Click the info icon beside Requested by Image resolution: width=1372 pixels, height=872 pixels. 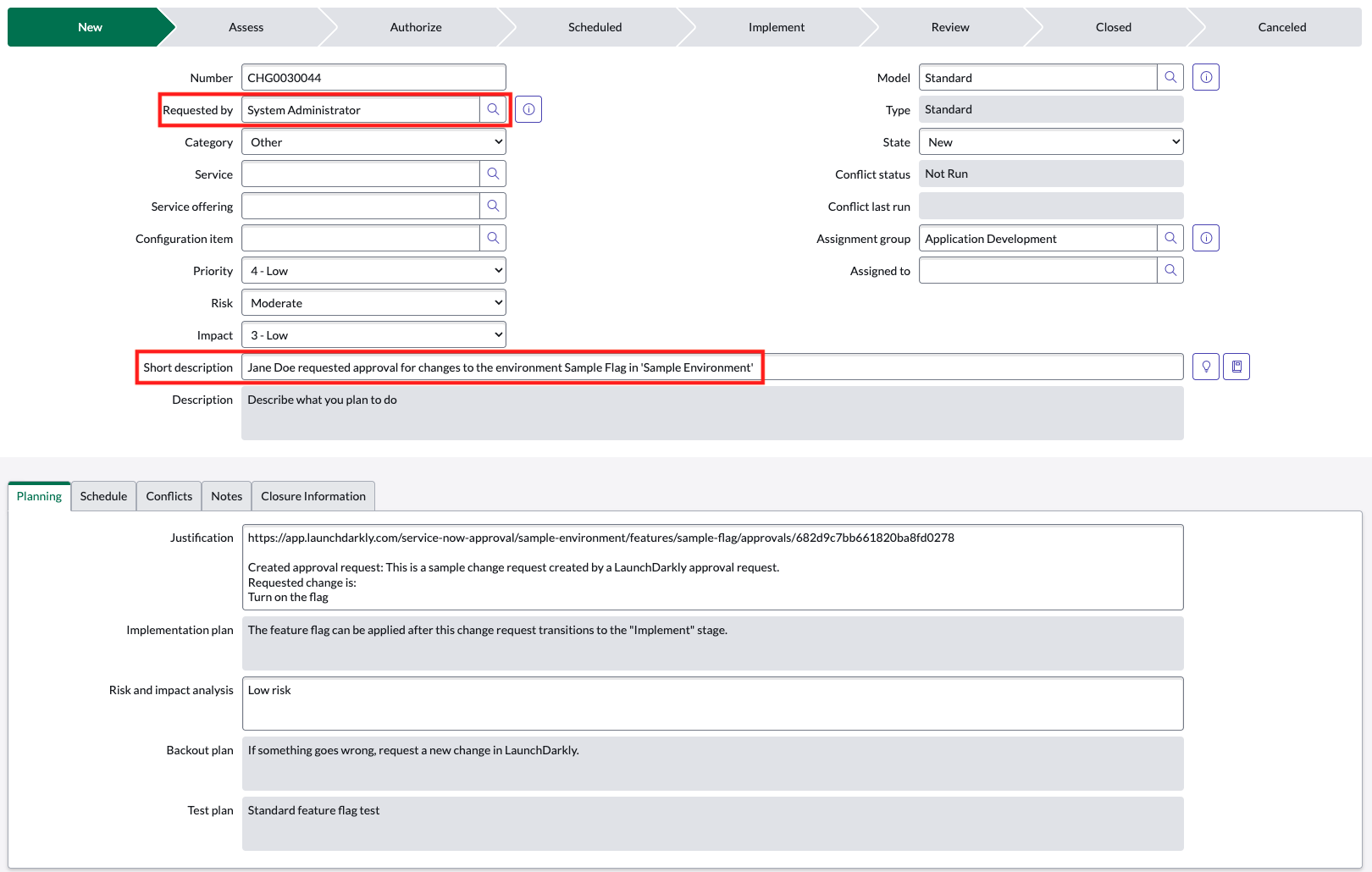pos(528,108)
